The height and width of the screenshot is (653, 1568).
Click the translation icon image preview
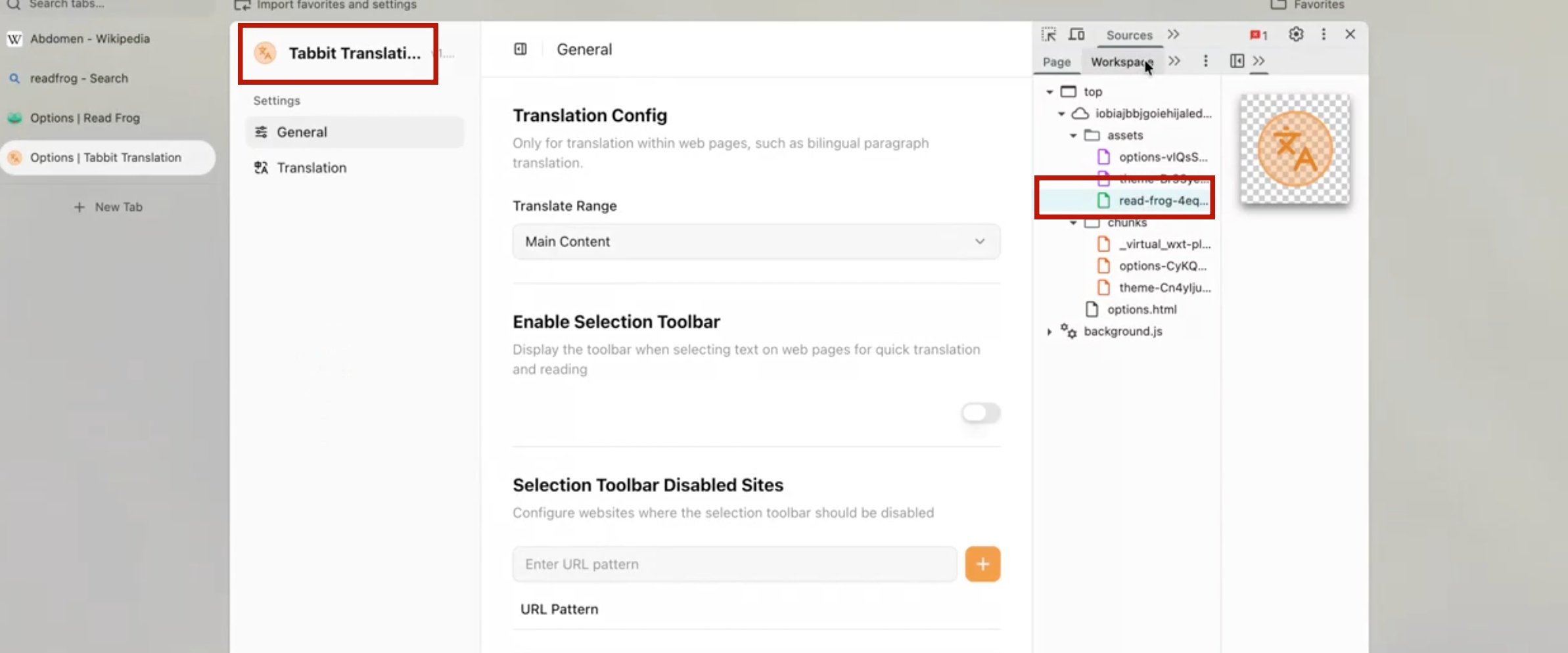[1295, 150]
